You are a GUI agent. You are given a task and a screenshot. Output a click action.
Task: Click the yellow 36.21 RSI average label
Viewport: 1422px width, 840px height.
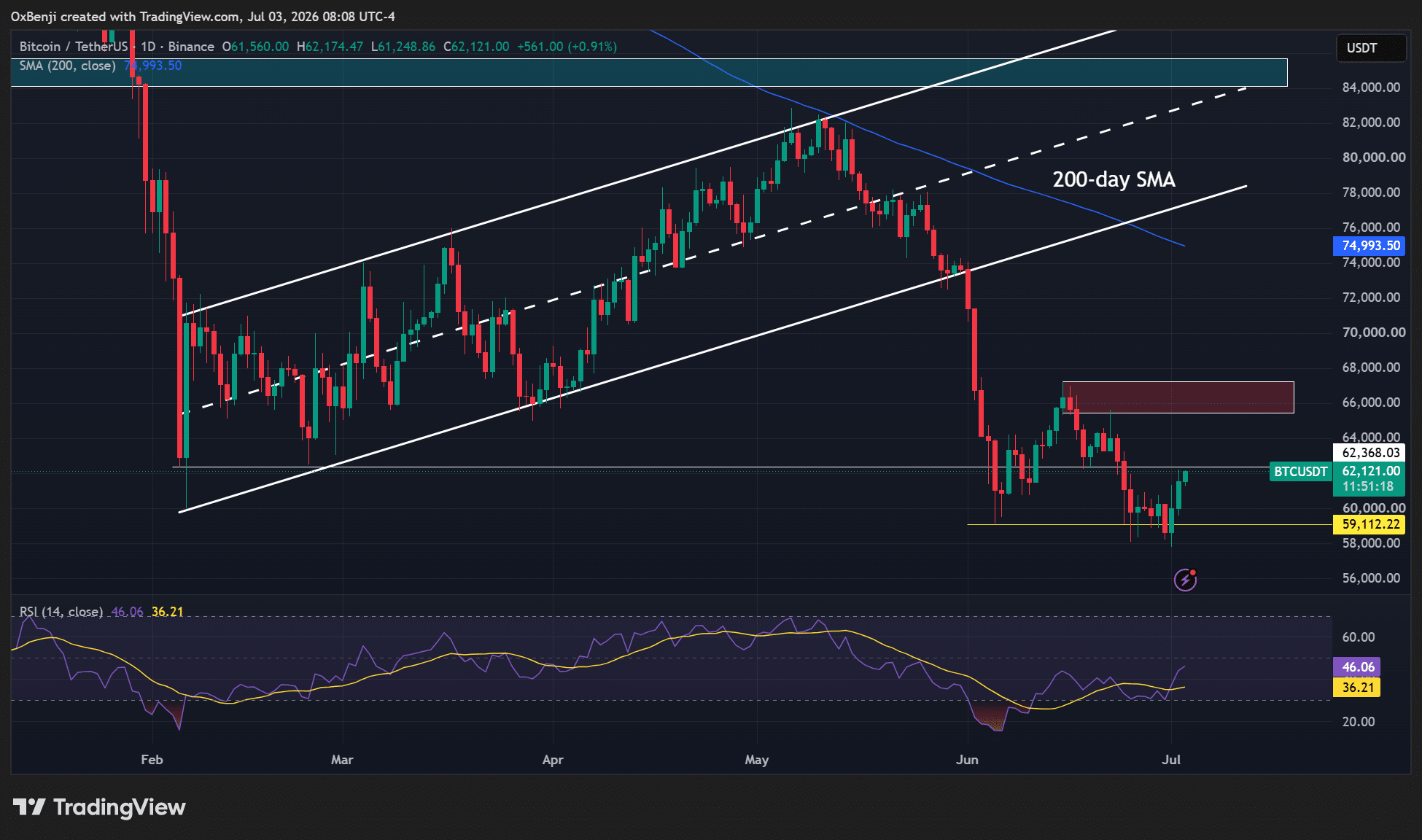point(1357,688)
